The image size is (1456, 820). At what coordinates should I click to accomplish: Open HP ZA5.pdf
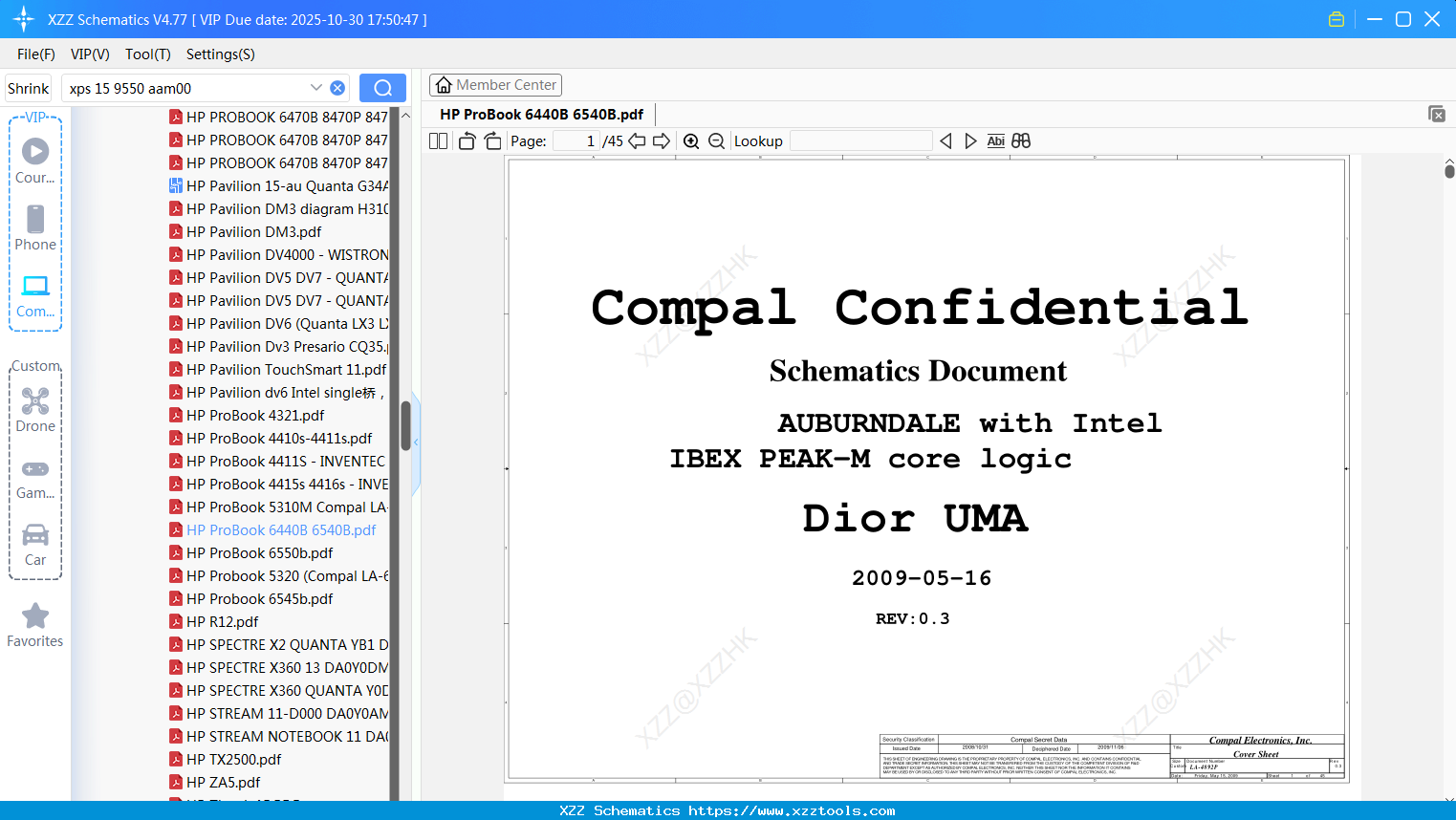(x=214, y=782)
